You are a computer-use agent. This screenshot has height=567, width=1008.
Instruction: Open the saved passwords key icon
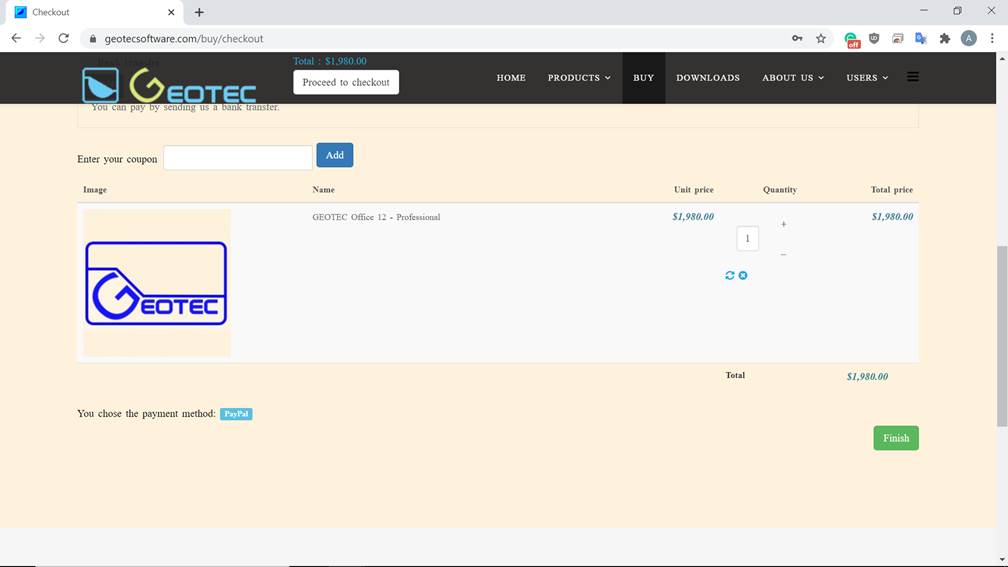[x=797, y=39]
